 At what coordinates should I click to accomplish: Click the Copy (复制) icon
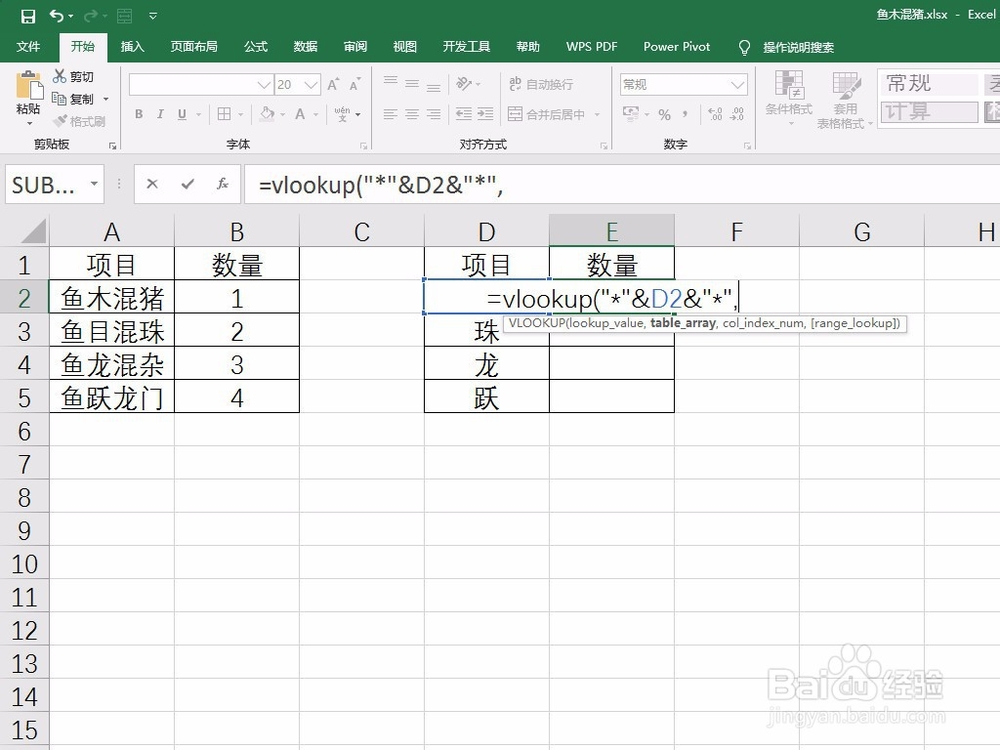(60, 98)
